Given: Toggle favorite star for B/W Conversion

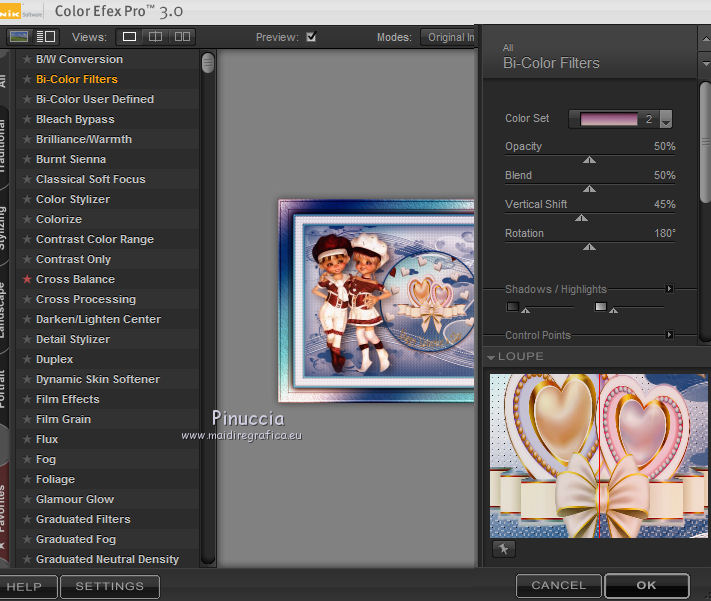Looking at the screenshot, I should (27, 59).
